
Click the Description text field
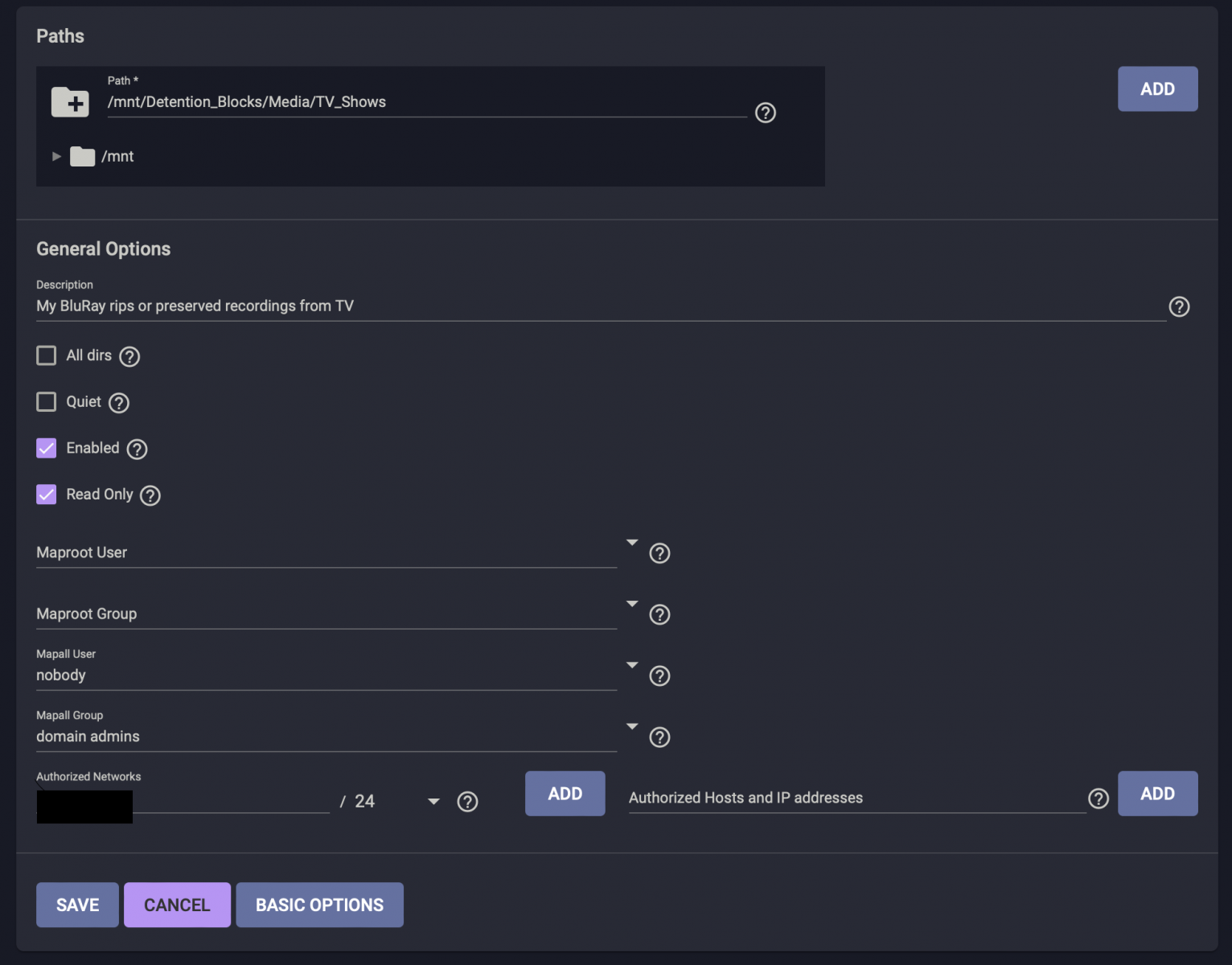[x=601, y=306]
